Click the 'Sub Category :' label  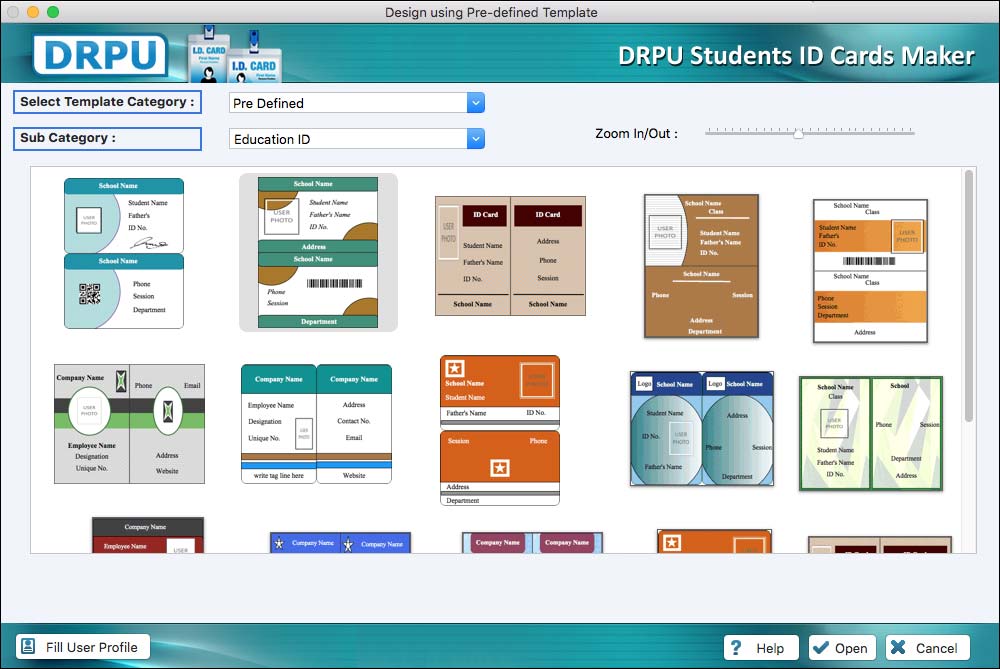click(107, 138)
